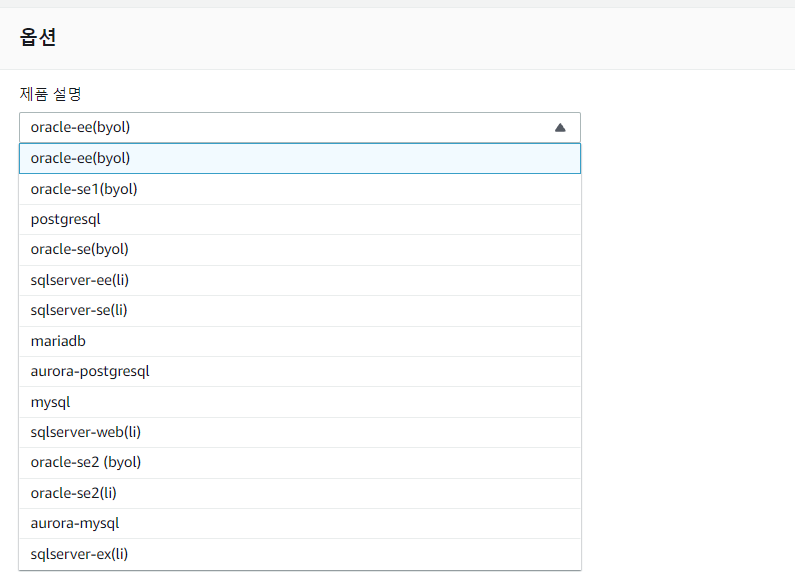The height and width of the screenshot is (572, 795).
Task: Choose aurora-postgresql option
Action: [x=300, y=372]
